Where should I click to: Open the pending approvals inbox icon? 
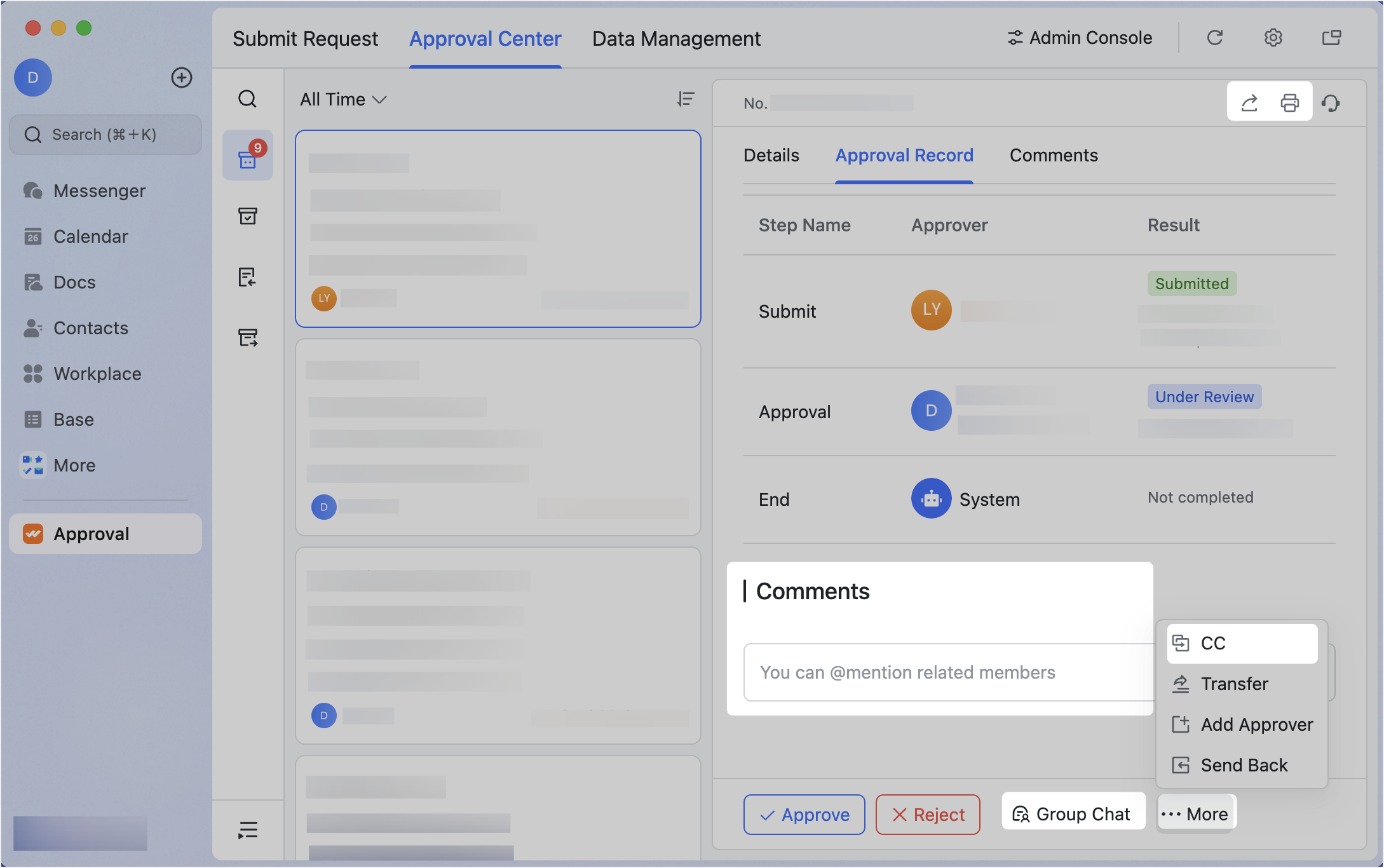(x=248, y=156)
